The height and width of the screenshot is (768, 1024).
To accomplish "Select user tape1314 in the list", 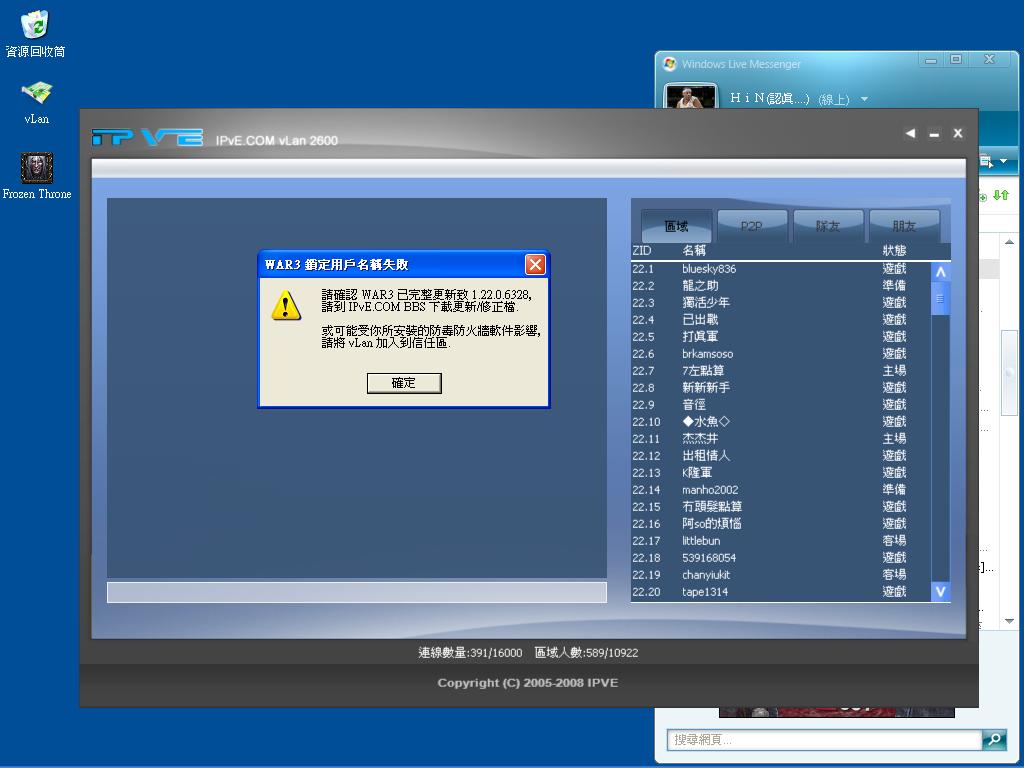I will [780, 592].
